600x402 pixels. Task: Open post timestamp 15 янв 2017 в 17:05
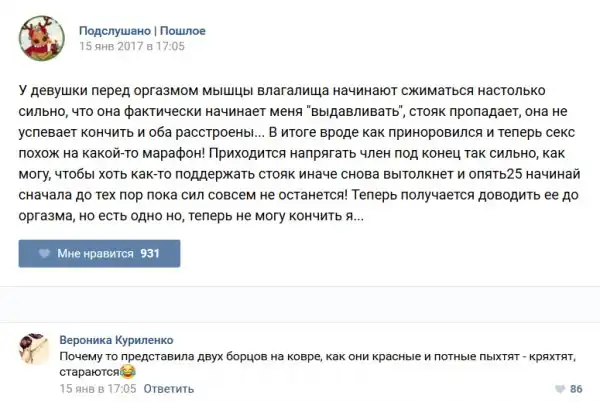click(x=132, y=46)
